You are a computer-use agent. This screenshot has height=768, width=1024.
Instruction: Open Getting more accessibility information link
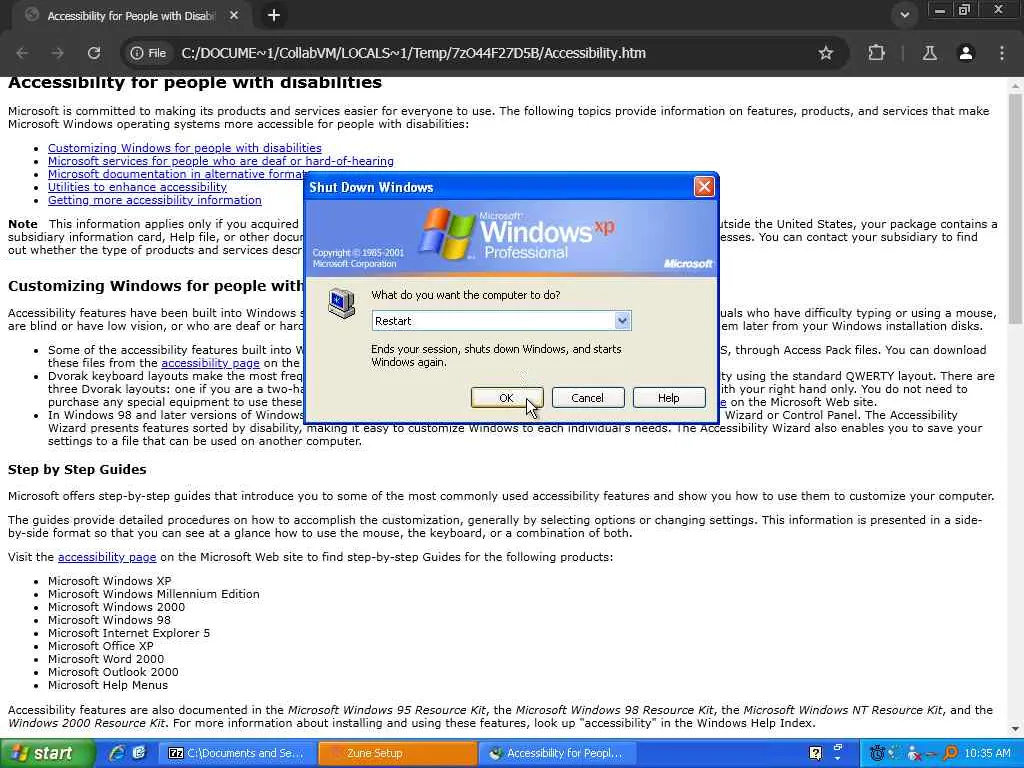click(x=155, y=200)
